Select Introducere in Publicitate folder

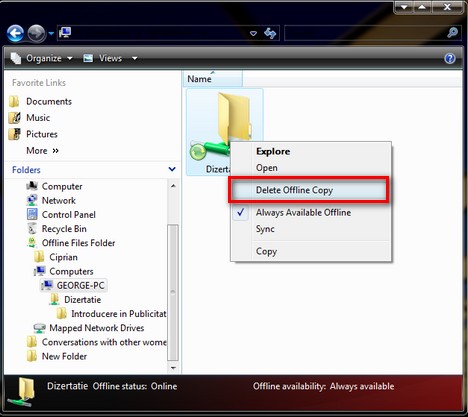coord(119,314)
